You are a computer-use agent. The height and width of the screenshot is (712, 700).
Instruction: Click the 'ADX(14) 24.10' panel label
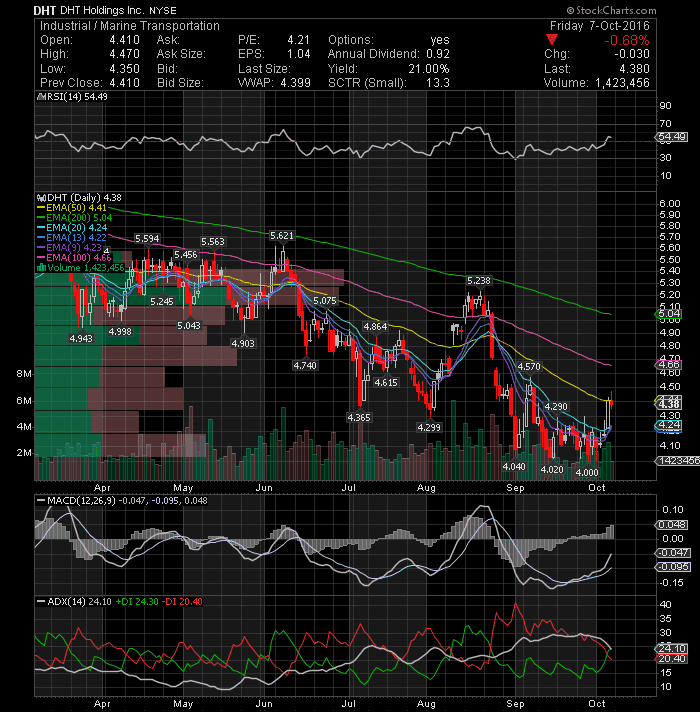pyautogui.click(x=79, y=602)
